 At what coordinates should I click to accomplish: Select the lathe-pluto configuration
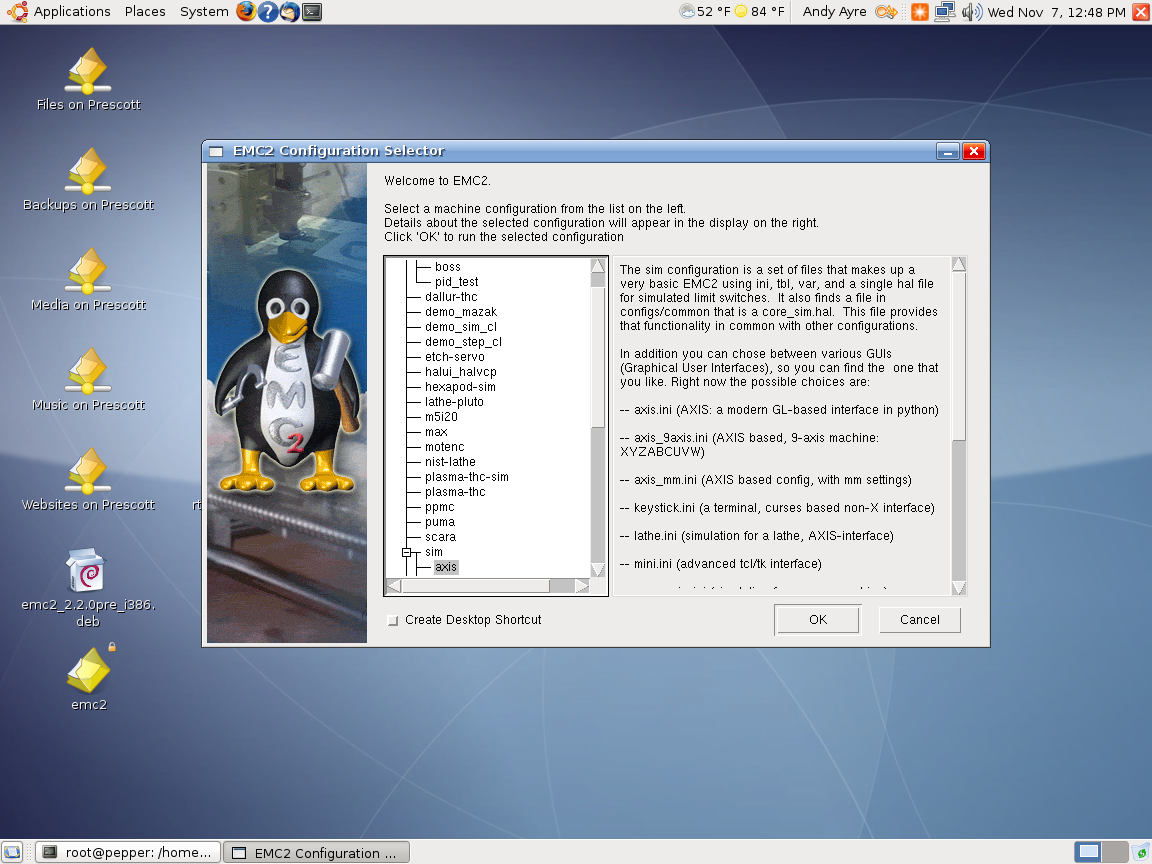click(454, 402)
